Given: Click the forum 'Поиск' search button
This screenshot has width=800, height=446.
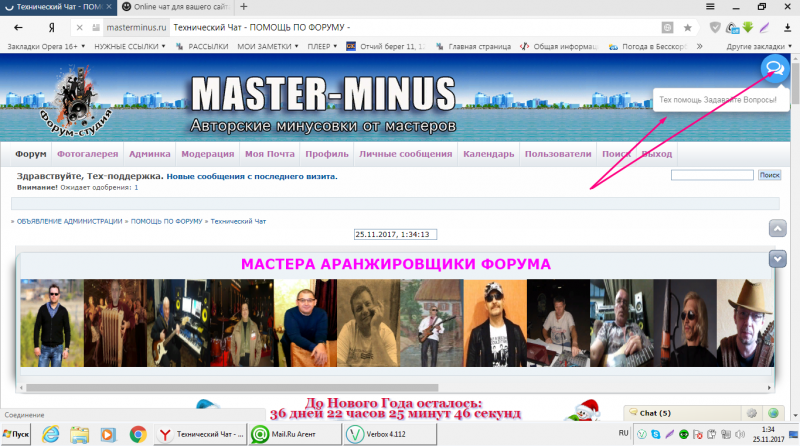Looking at the screenshot, I should click(769, 175).
